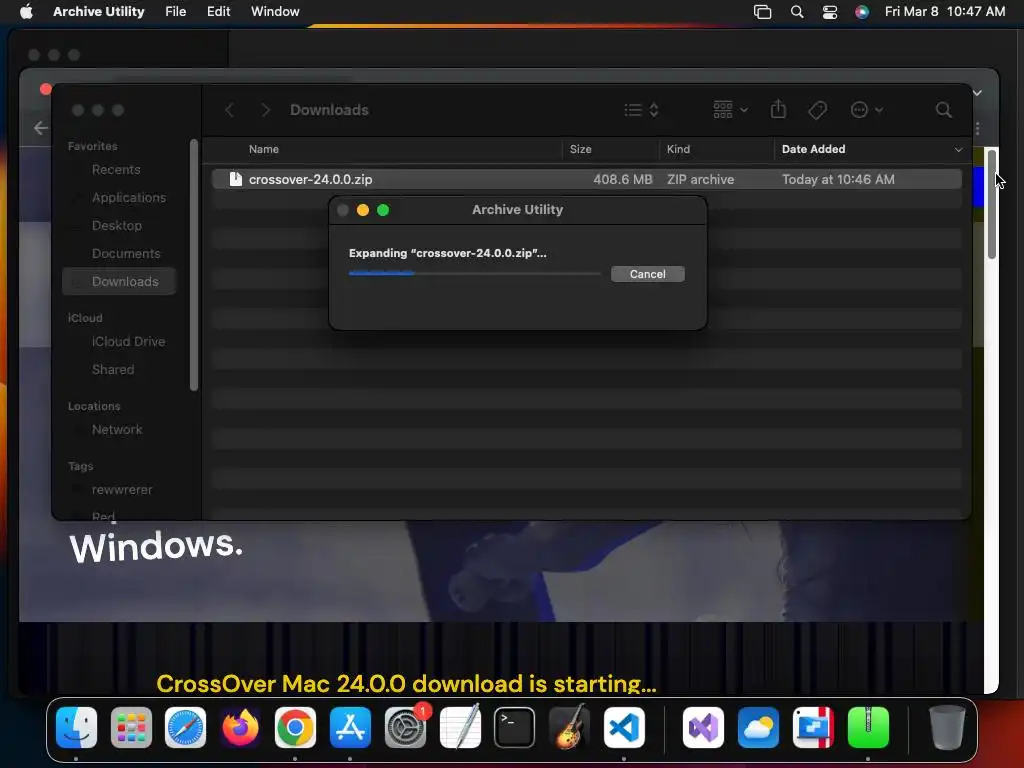The width and height of the screenshot is (1024, 768).
Task: Open Visual Studio Code from Dock
Action: pyautogui.click(x=624, y=728)
